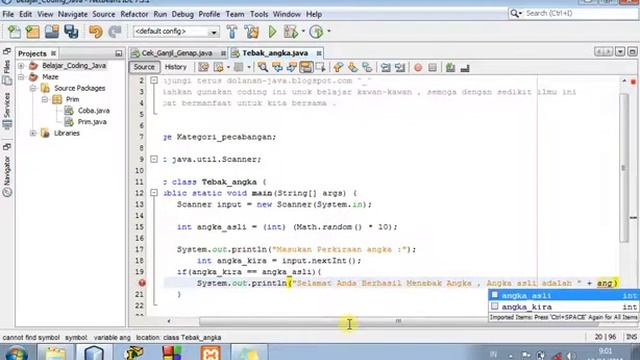640x360 pixels.
Task: Collapse the import fold at line 9
Action: 154,159
